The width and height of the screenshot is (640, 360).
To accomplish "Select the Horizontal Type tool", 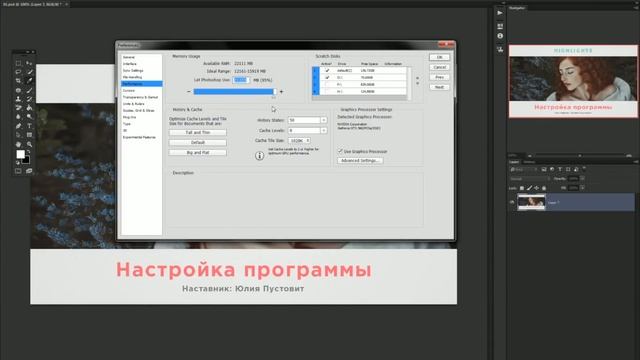I will click(29, 126).
